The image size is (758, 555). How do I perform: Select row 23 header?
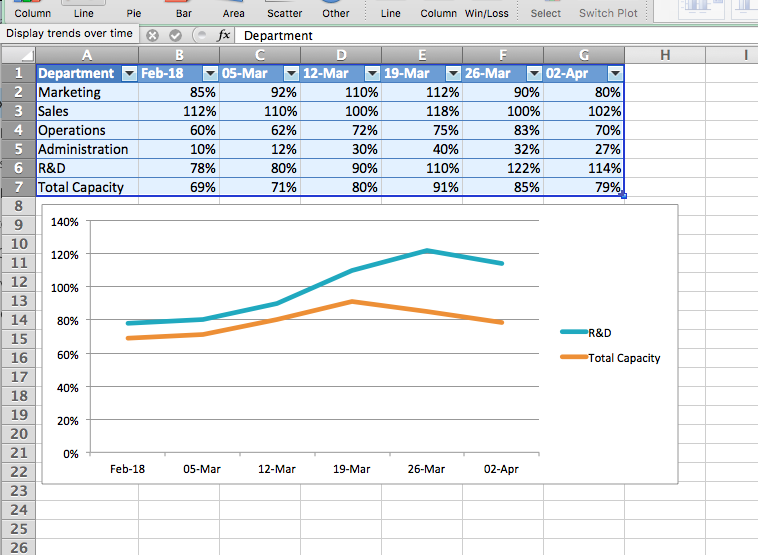(x=18, y=491)
